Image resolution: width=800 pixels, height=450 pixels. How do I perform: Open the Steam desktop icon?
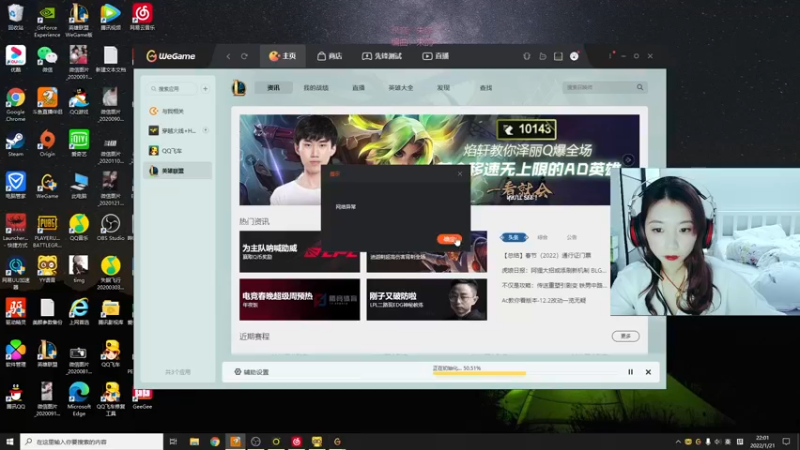coord(15,144)
